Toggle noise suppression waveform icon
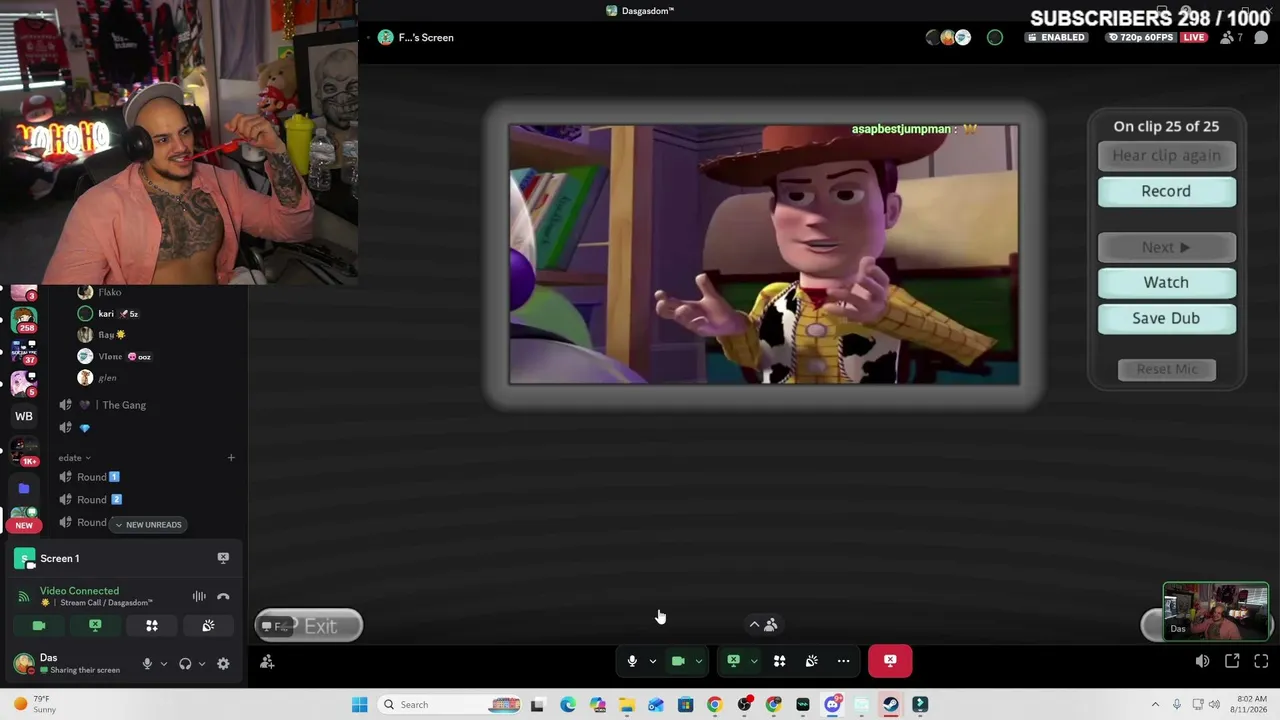1280x720 pixels. (199, 597)
